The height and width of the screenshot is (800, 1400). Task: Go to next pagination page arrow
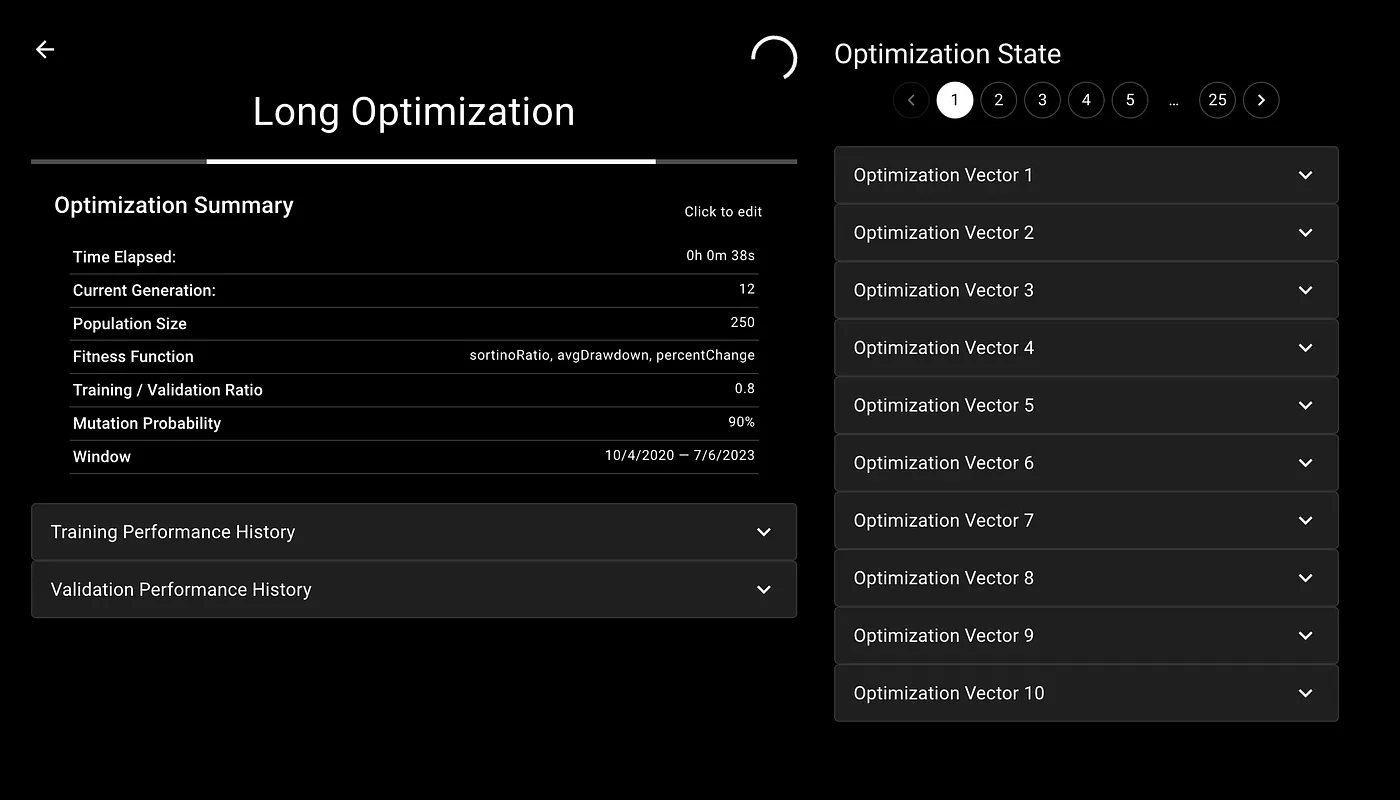1261,100
